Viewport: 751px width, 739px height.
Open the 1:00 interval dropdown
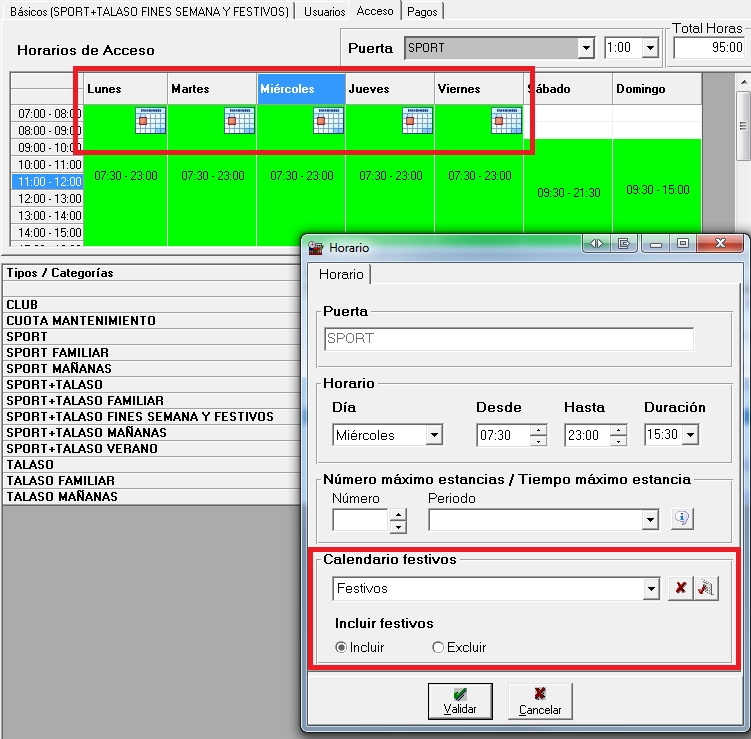(650, 48)
